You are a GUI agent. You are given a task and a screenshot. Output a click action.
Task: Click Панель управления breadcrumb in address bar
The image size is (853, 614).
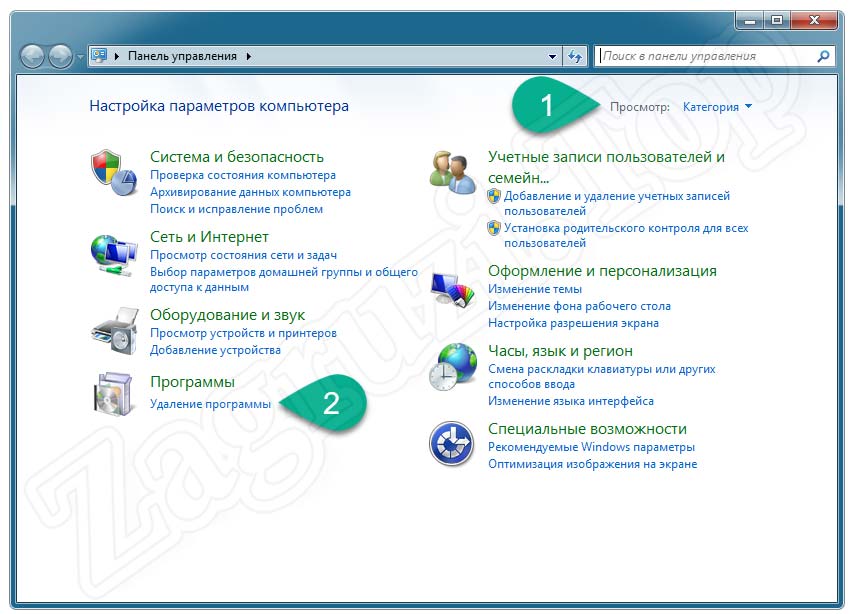tap(182, 56)
